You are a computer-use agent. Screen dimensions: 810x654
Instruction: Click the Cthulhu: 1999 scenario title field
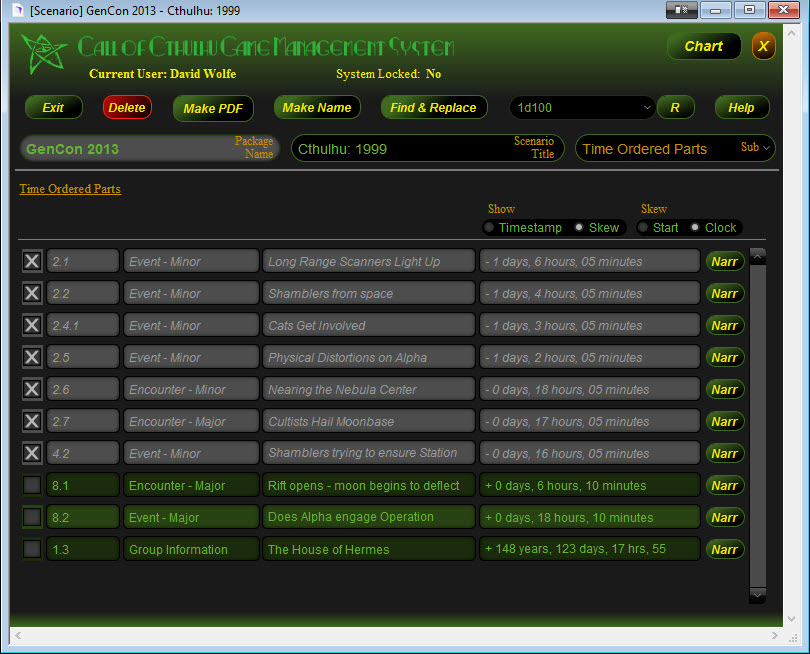point(427,148)
